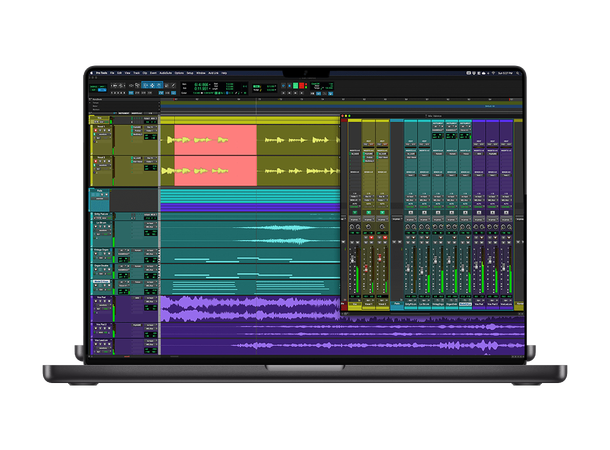Click Vocal 2 pan knob in mixer

(382, 226)
